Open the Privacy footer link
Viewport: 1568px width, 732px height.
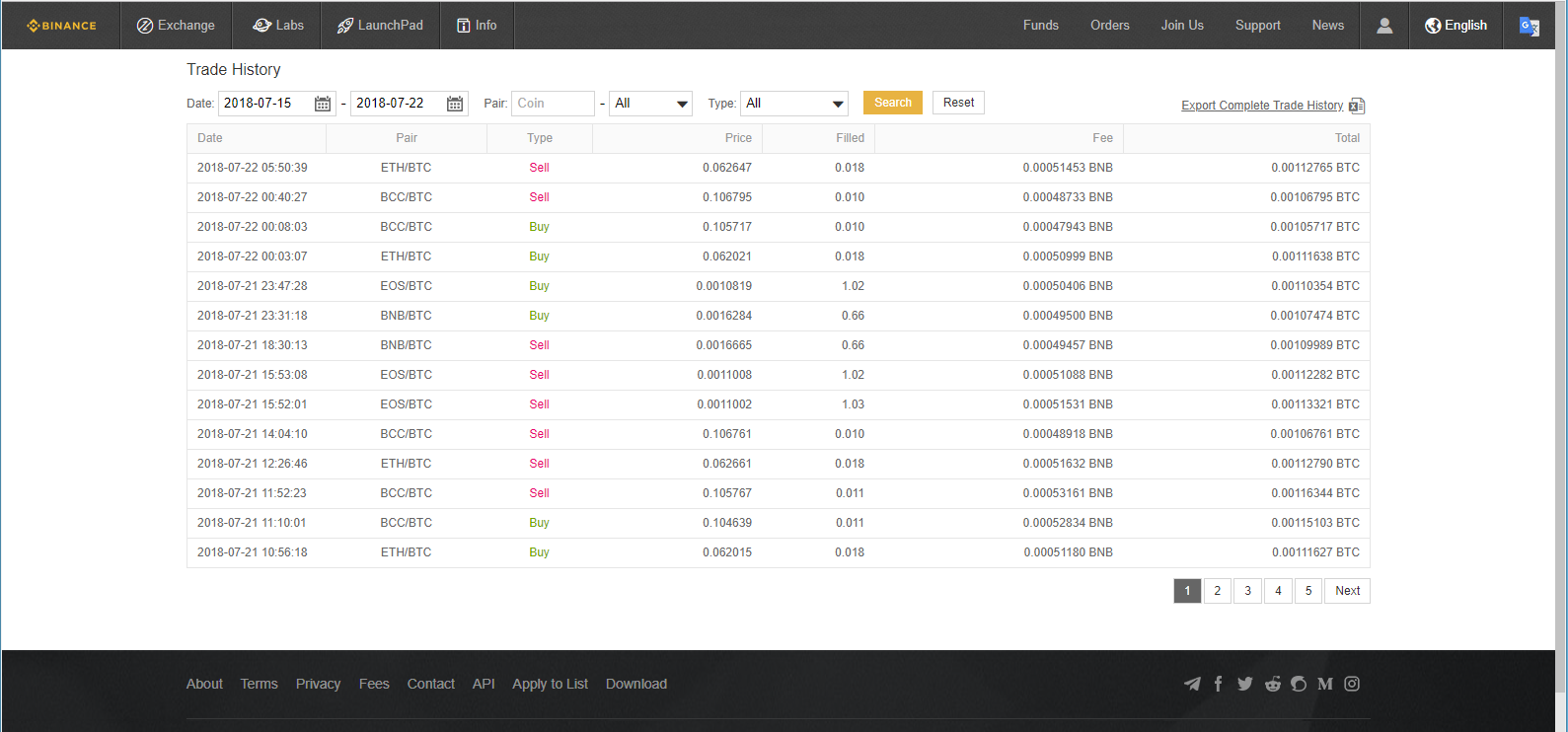pos(318,684)
